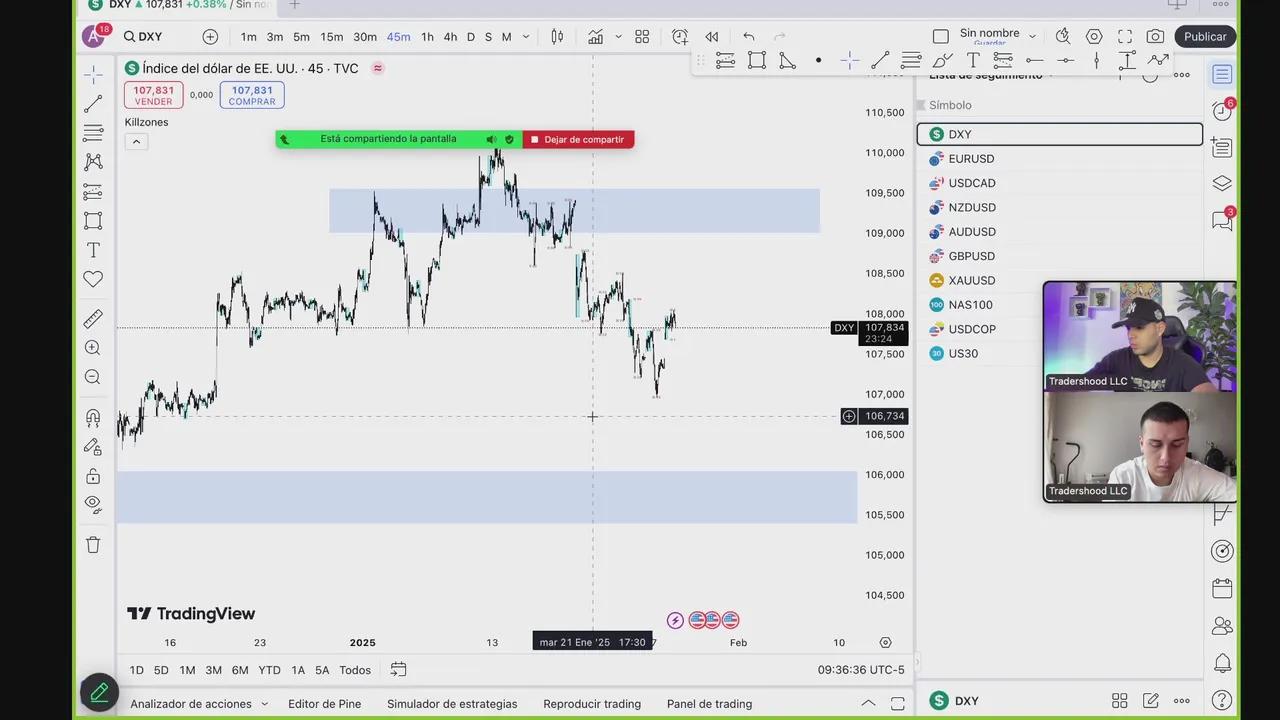Screen dimensions: 1280x720
Task: Select the 4h timeframe
Action: point(450,37)
